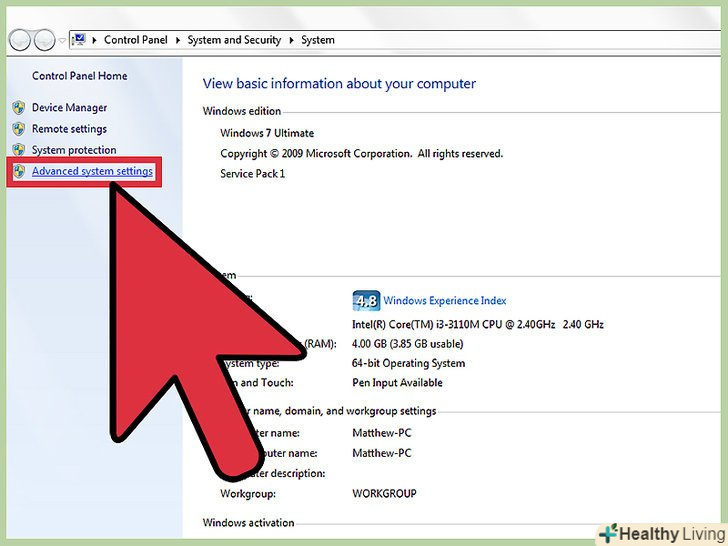Go to Control Panel Home
The width and height of the screenshot is (728, 546).
[x=79, y=76]
